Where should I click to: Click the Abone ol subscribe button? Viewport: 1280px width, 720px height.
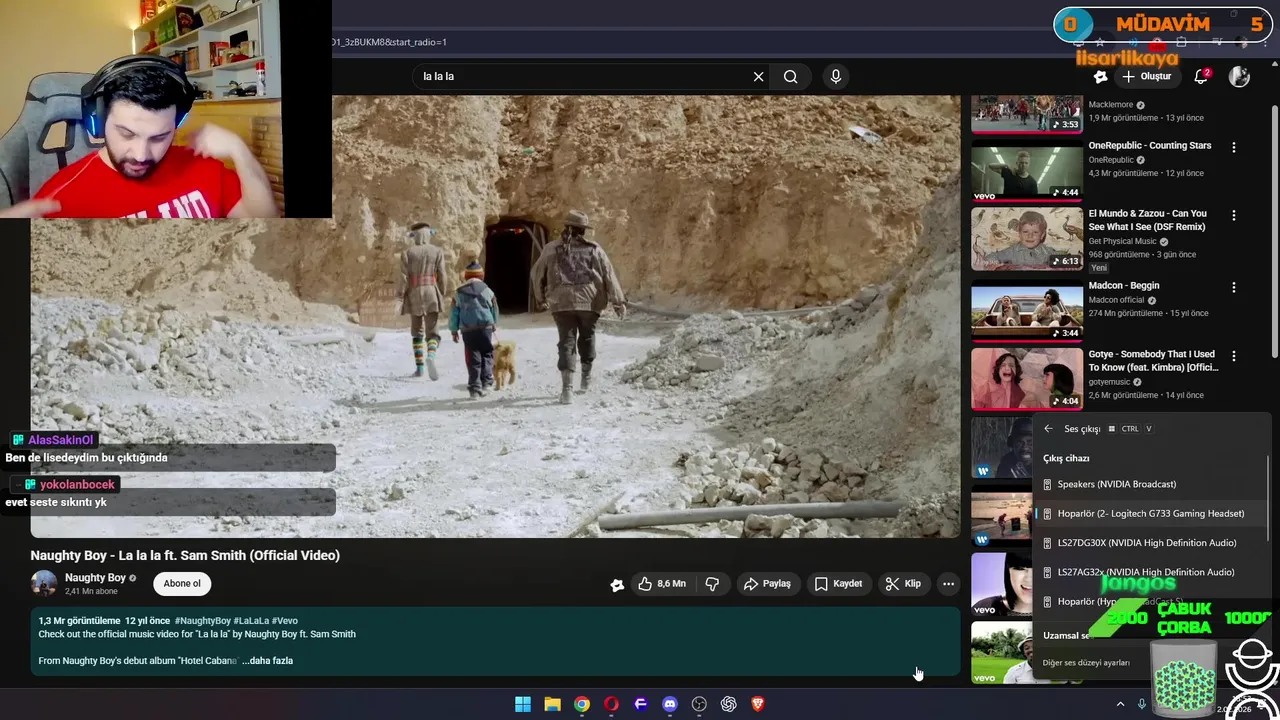[182, 584]
